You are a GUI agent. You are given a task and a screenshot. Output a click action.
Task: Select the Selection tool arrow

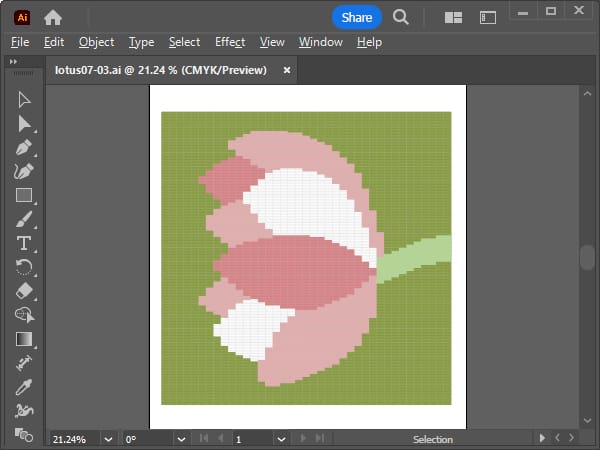24,99
